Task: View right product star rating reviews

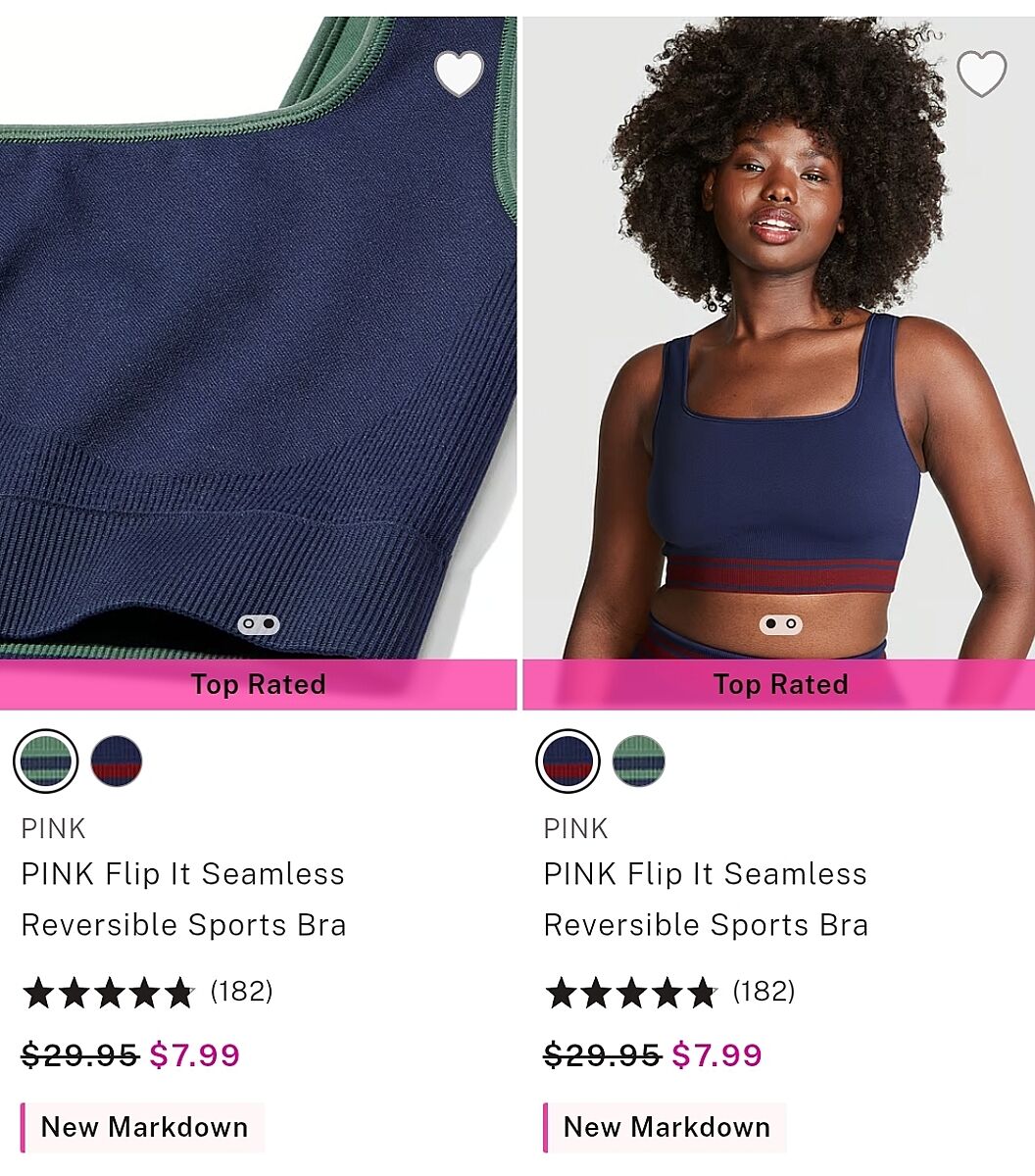Action: coord(631,993)
